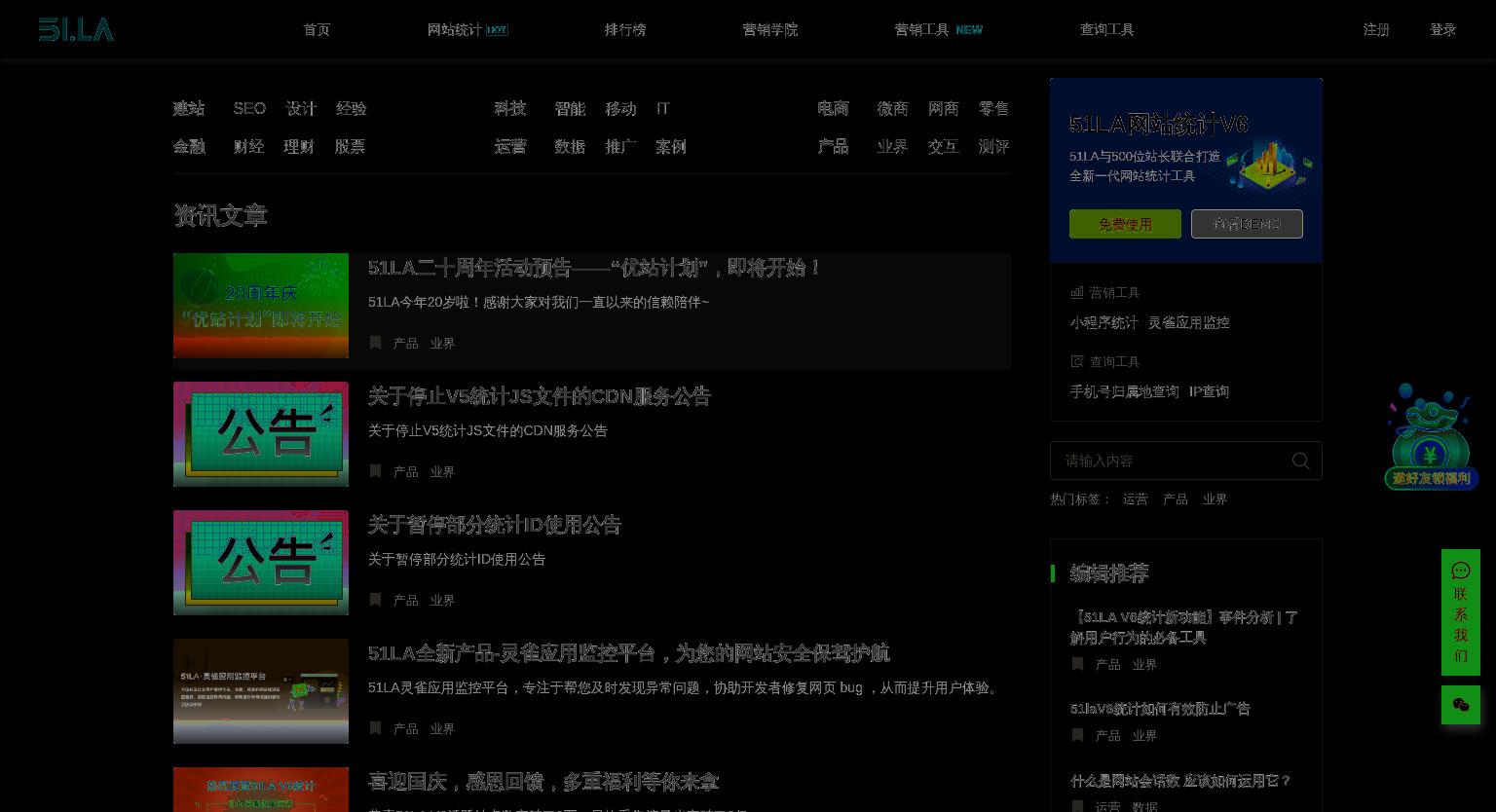
Task: Open 排行榜 navigation item
Action: pyautogui.click(x=625, y=29)
